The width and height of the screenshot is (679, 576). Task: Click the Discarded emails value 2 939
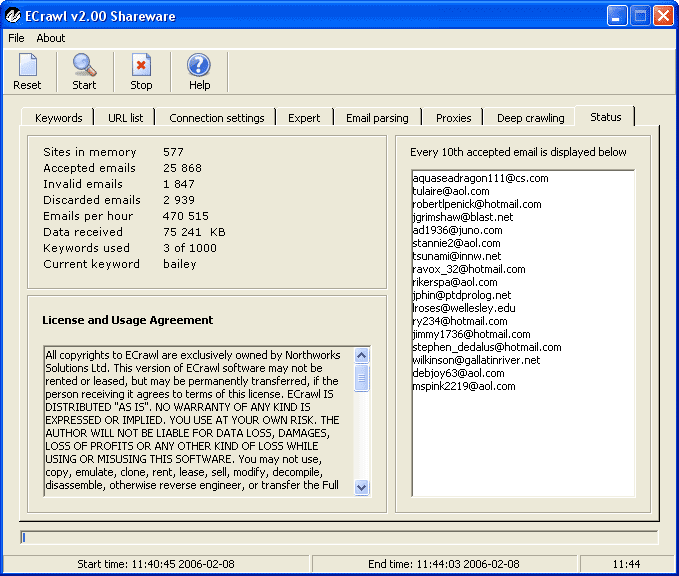[x=179, y=200]
